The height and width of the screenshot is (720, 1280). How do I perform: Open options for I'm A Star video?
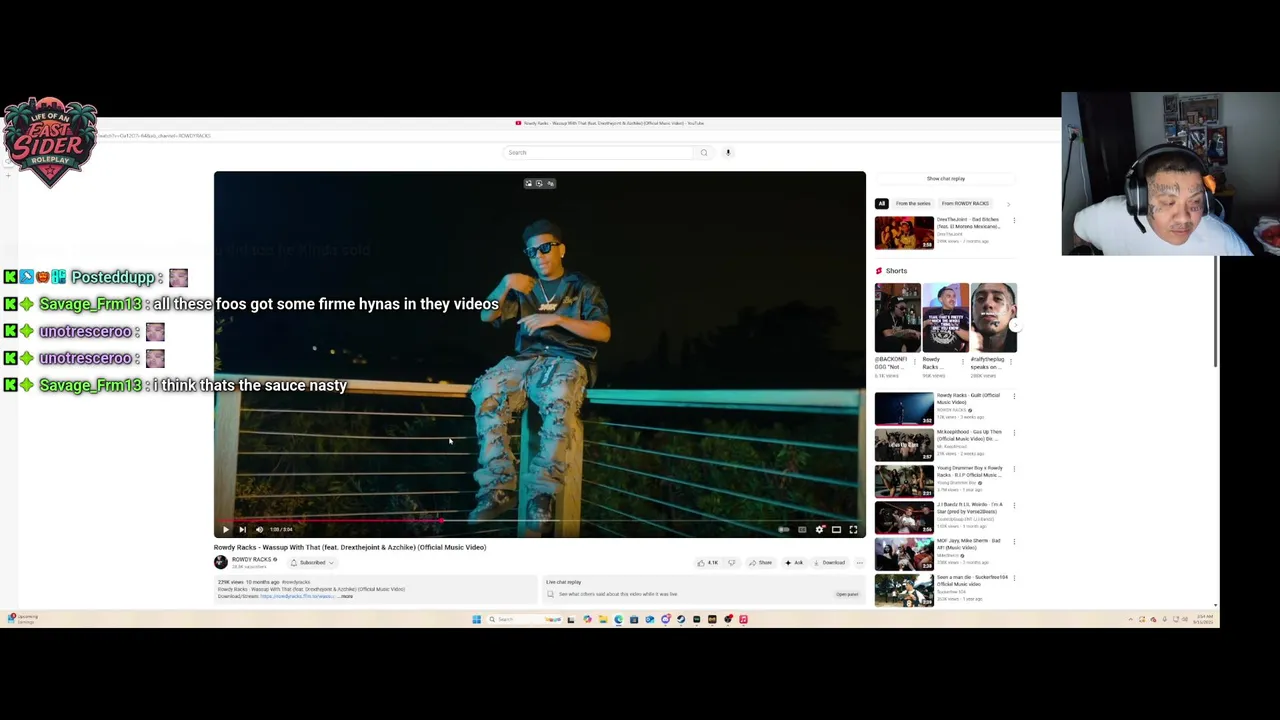click(1014, 506)
